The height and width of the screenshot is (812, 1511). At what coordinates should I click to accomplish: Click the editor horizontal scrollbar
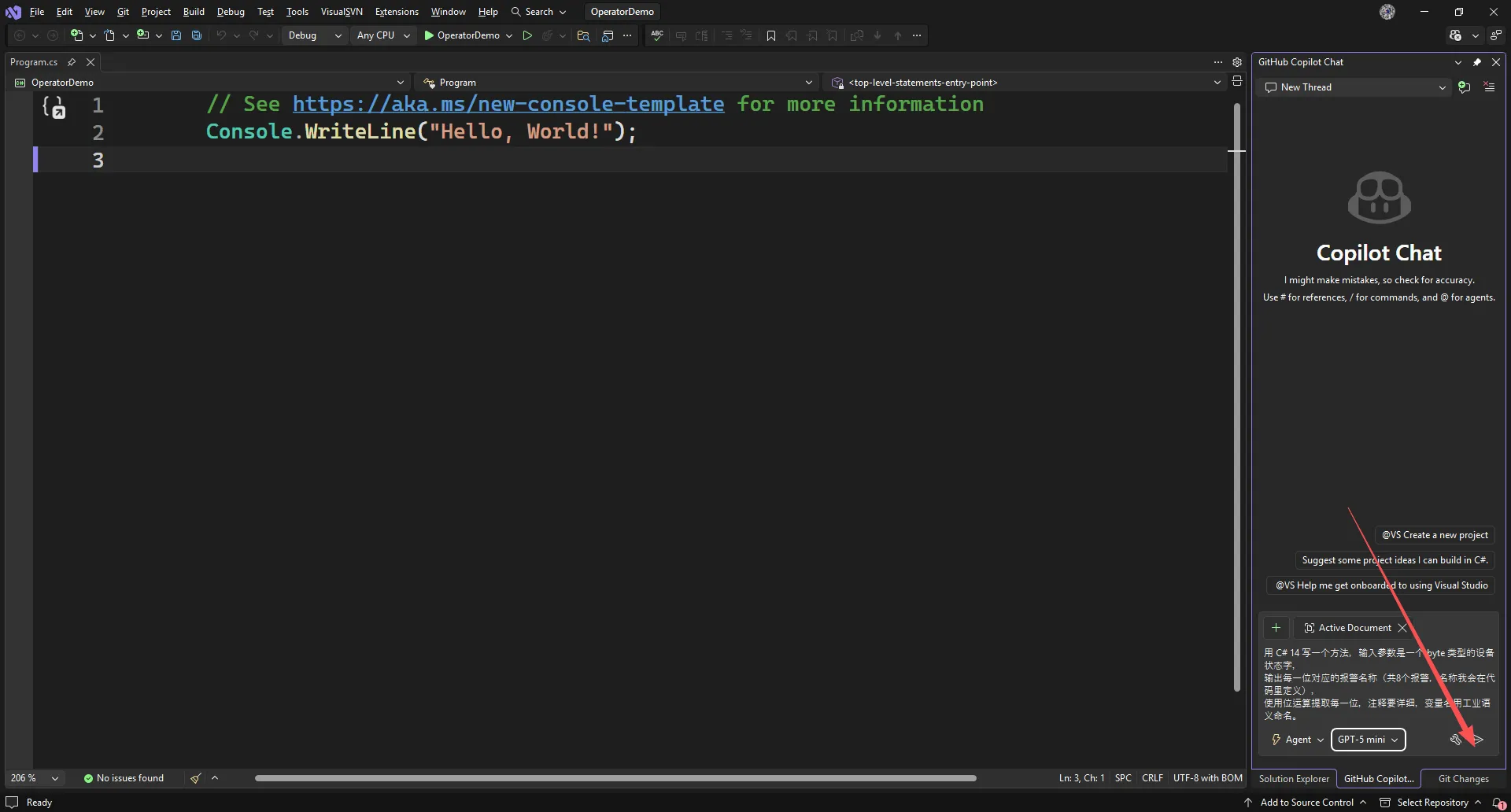615,778
